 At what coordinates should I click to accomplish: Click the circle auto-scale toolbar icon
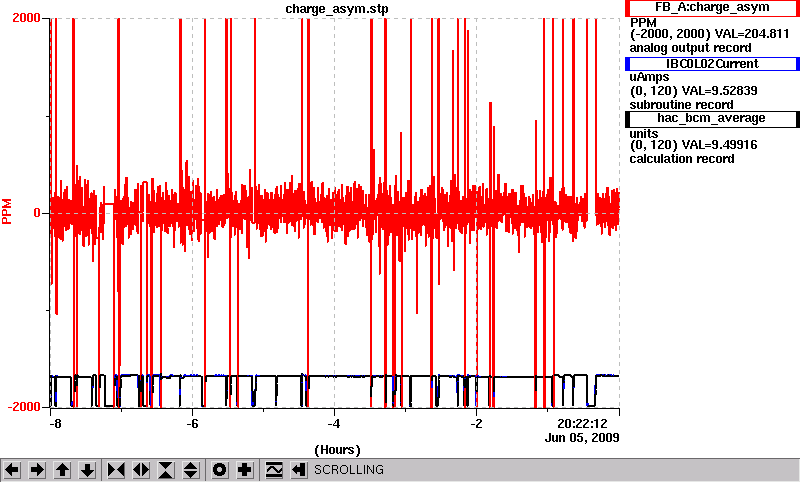tap(220, 470)
